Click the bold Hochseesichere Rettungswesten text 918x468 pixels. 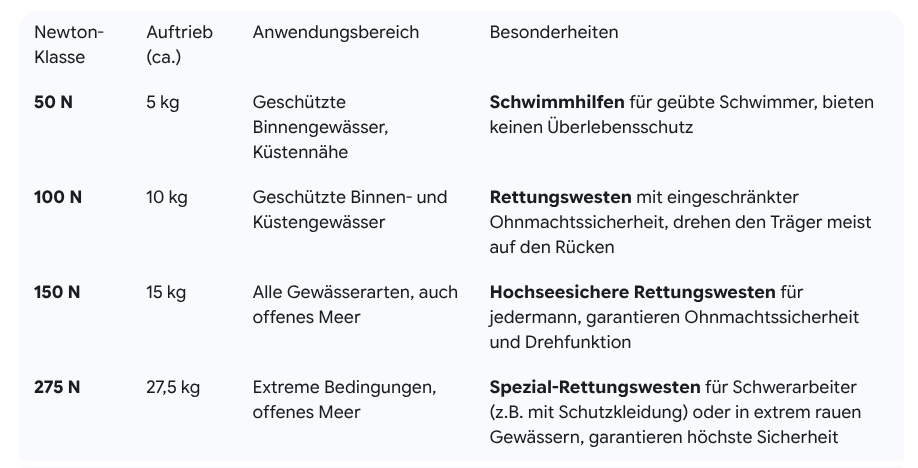[632, 292]
